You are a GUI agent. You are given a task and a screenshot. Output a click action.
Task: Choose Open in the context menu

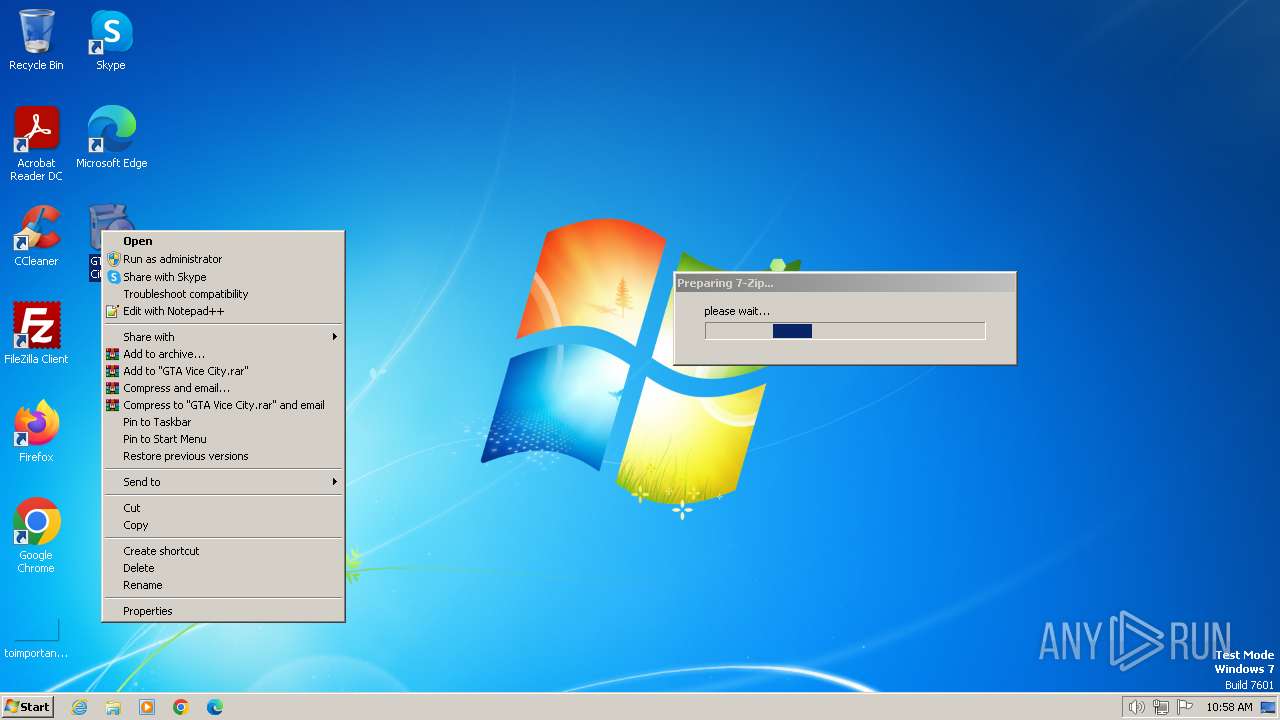coord(223,241)
